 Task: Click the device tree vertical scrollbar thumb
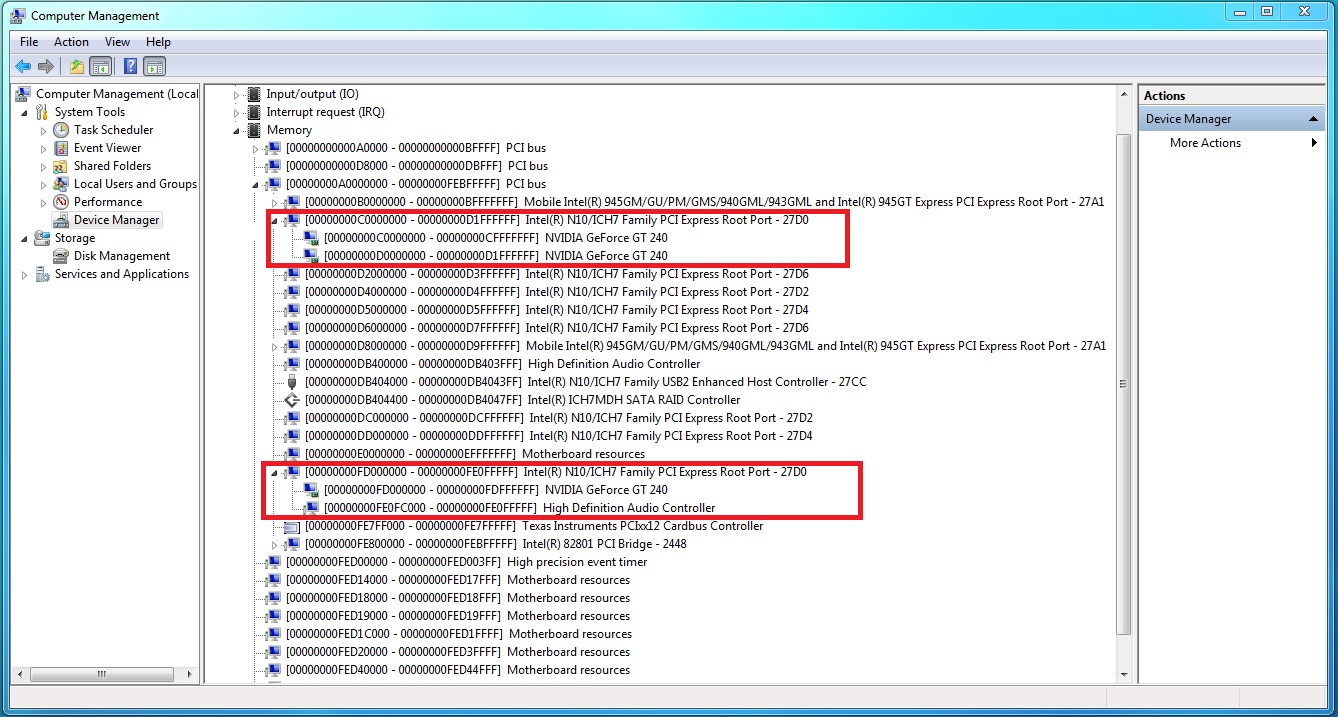[1123, 383]
